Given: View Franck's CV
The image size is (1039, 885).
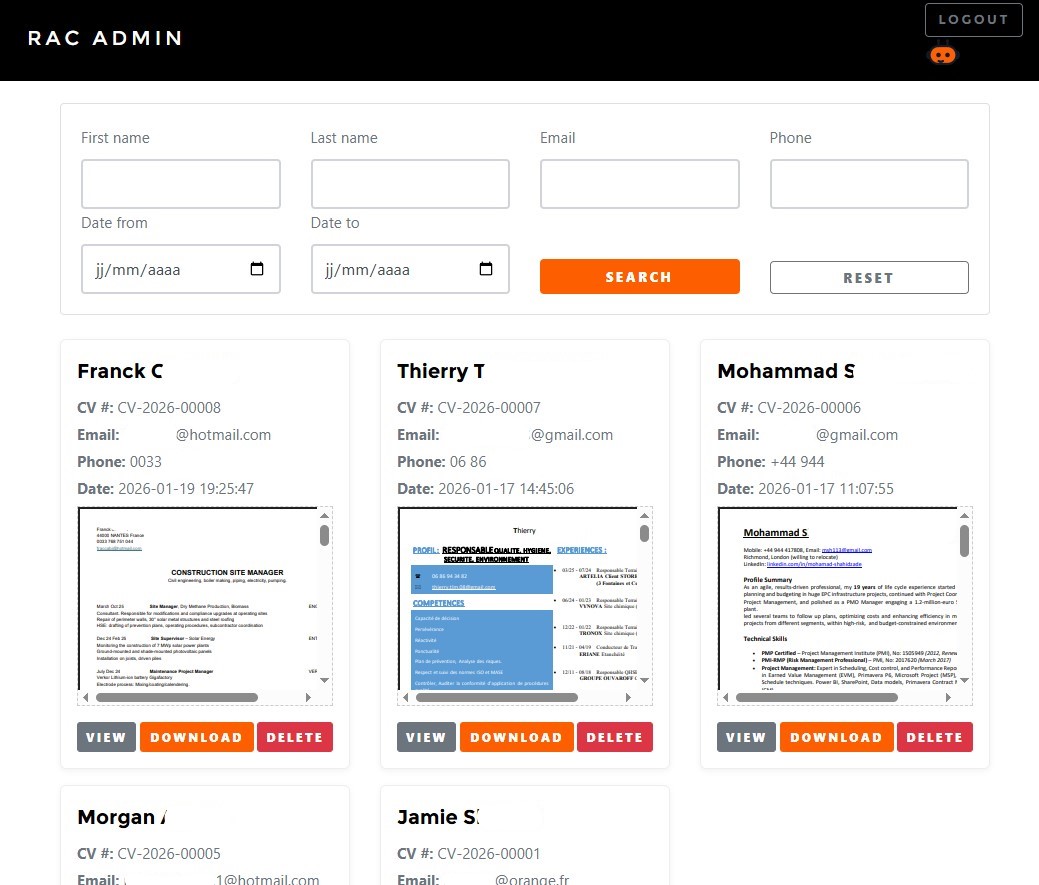Looking at the screenshot, I should pyautogui.click(x=106, y=737).
